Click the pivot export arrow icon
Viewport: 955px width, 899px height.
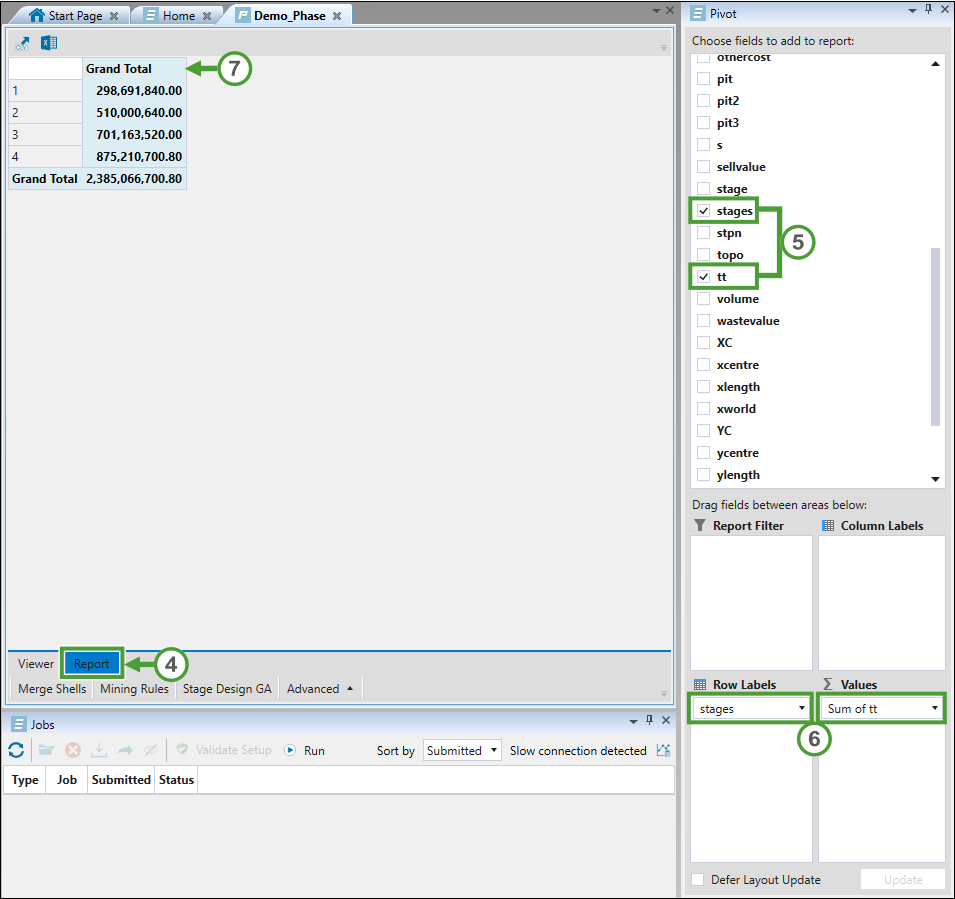pyautogui.click(x=23, y=43)
